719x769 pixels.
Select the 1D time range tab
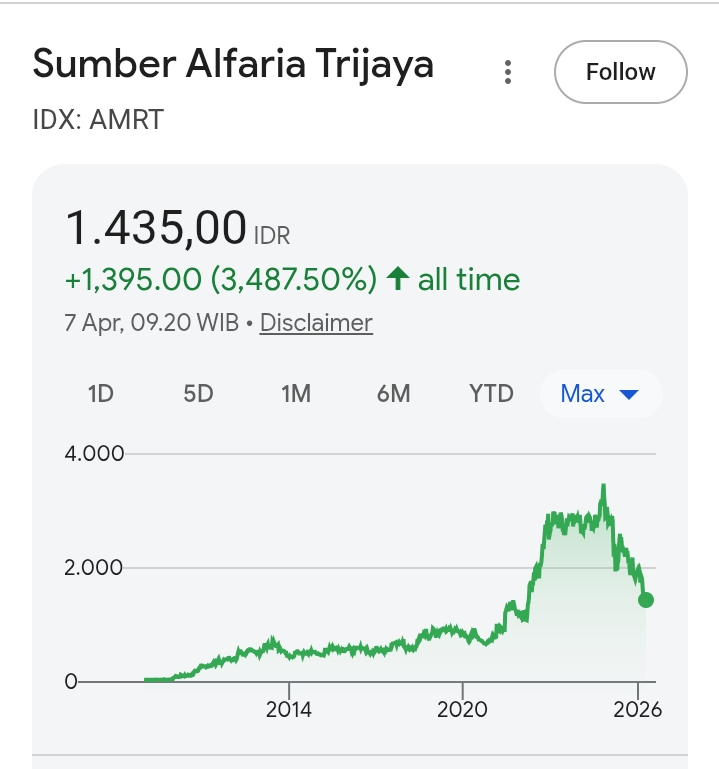pos(101,394)
